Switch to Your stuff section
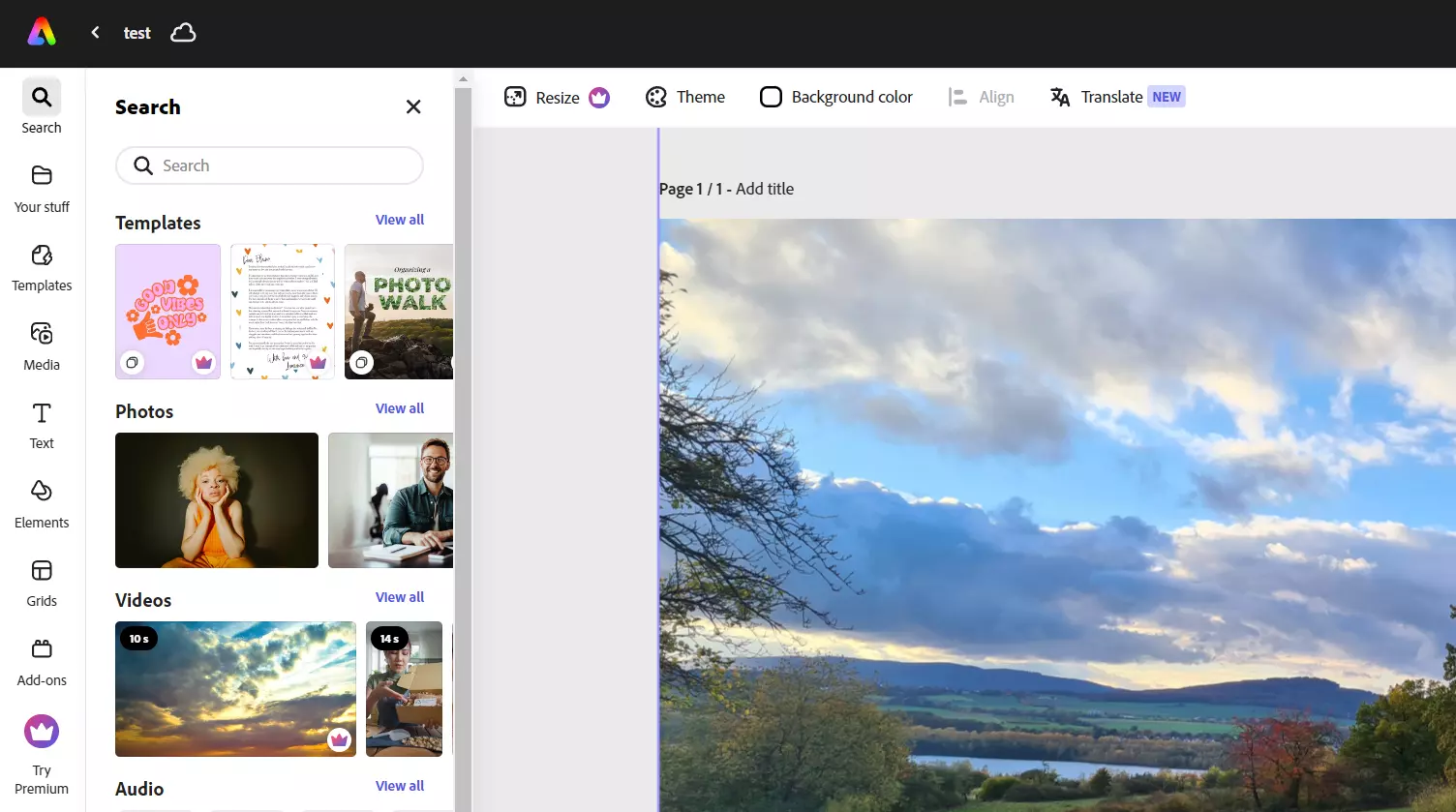This screenshot has height=812, width=1456. [41, 190]
